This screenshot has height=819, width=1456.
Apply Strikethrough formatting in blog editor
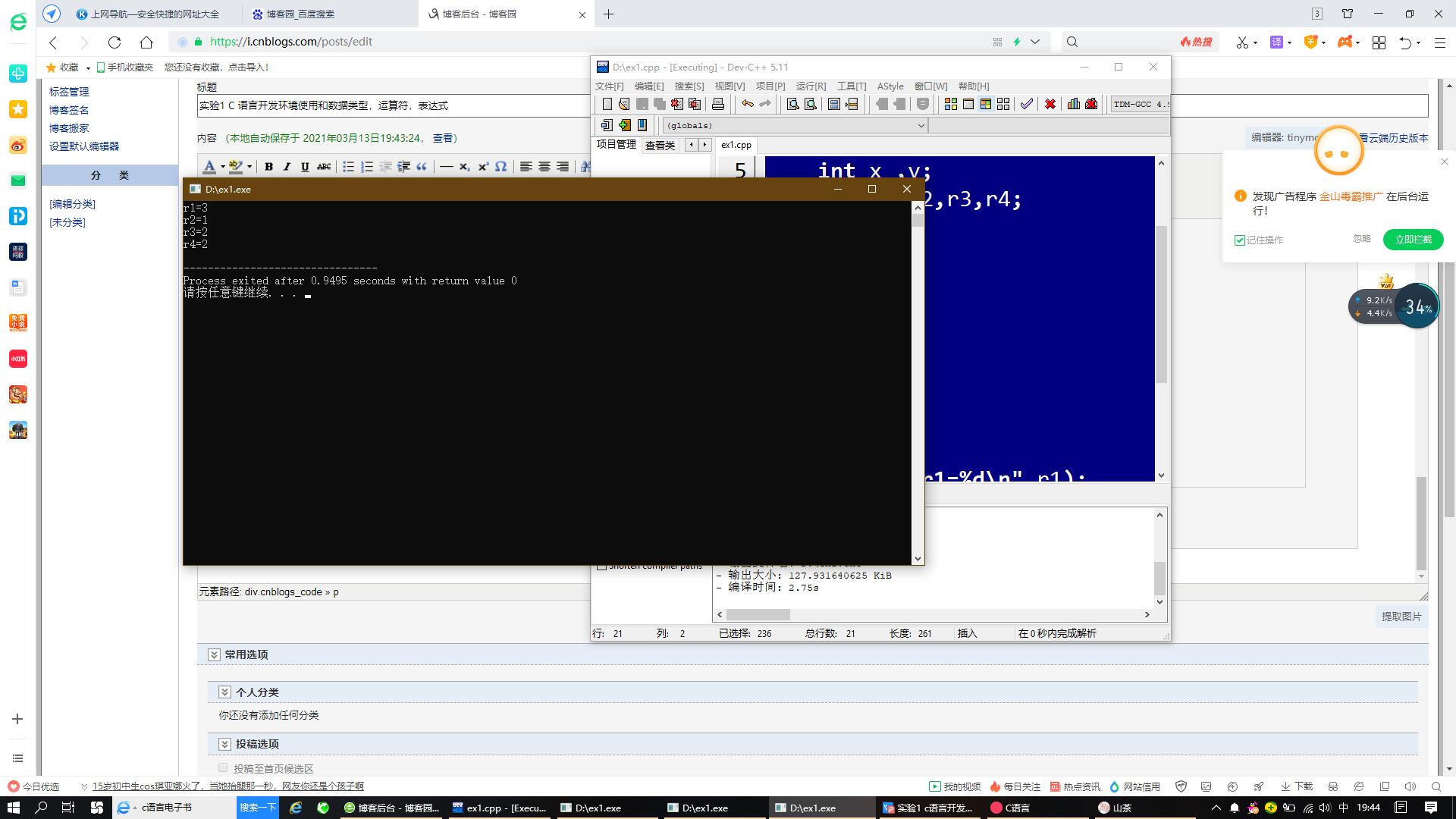tap(324, 167)
